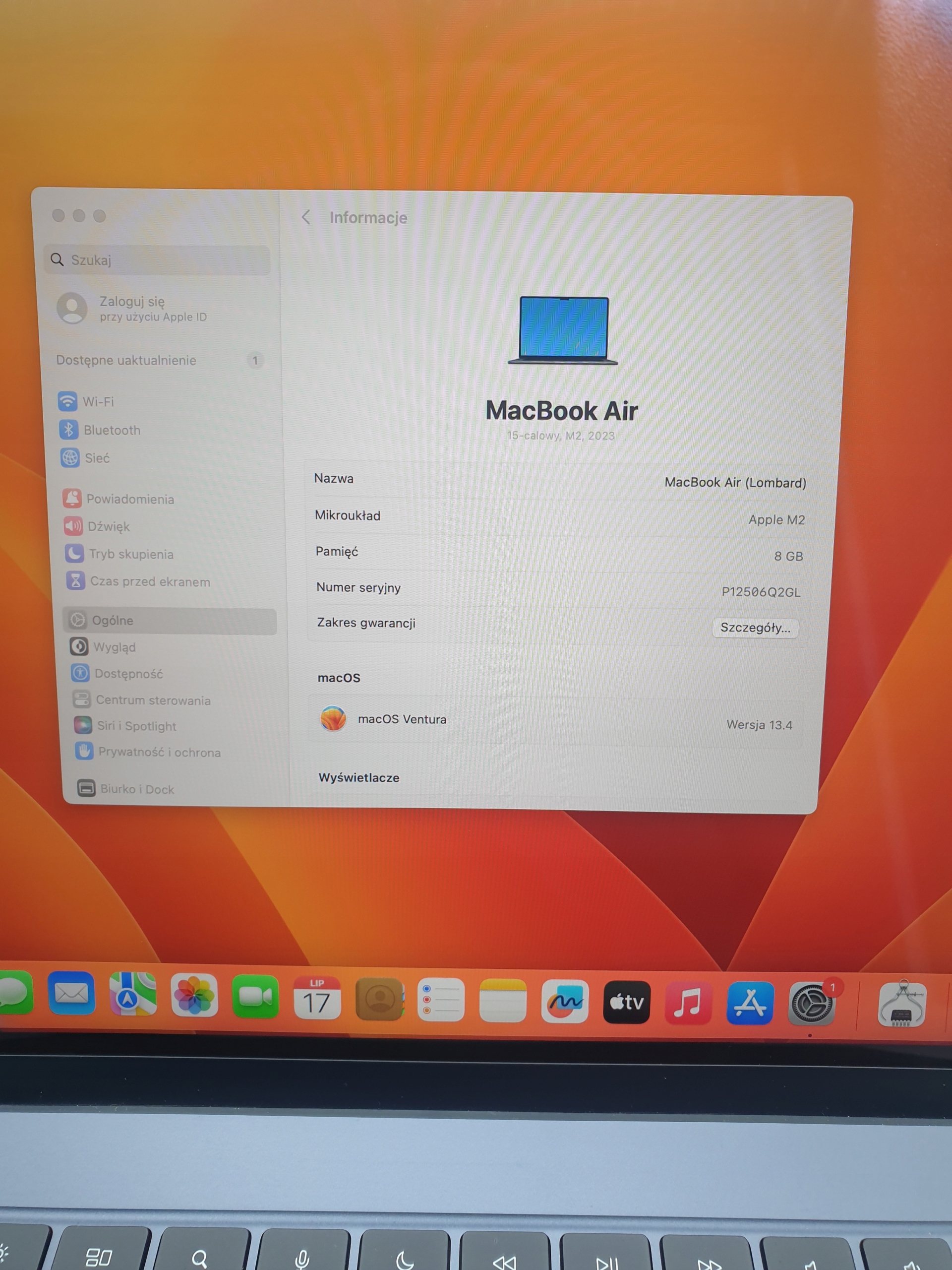Select Centrum sterowania in sidebar

click(153, 700)
